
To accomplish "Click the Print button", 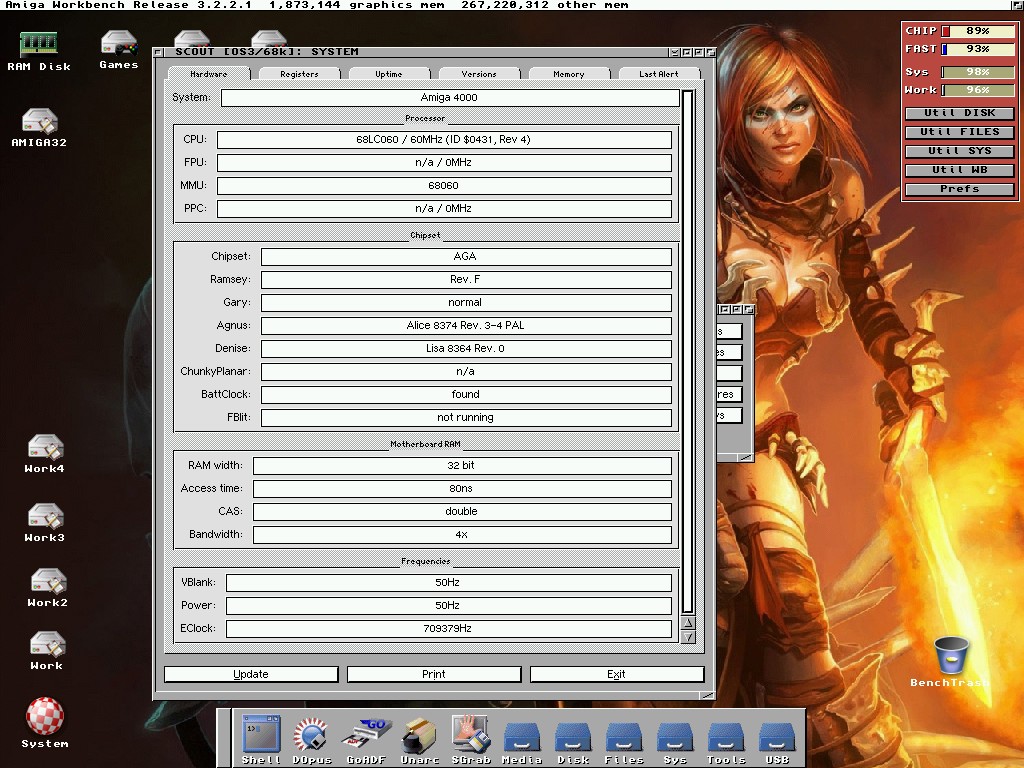I will (x=434, y=674).
